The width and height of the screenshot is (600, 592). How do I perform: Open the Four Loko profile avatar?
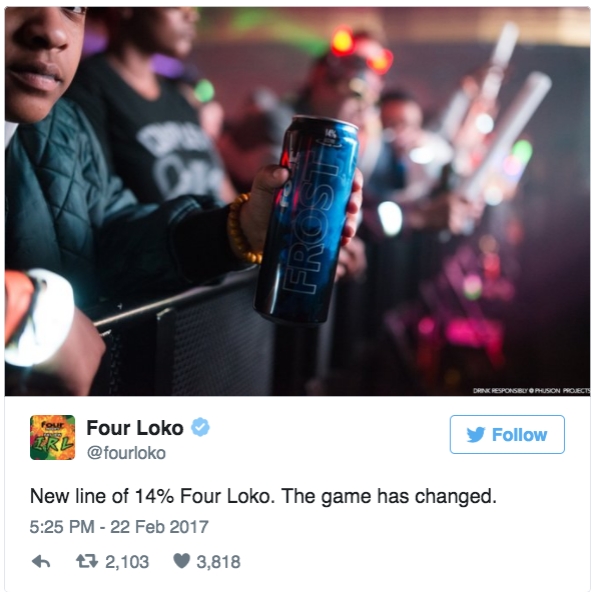pos(52,437)
